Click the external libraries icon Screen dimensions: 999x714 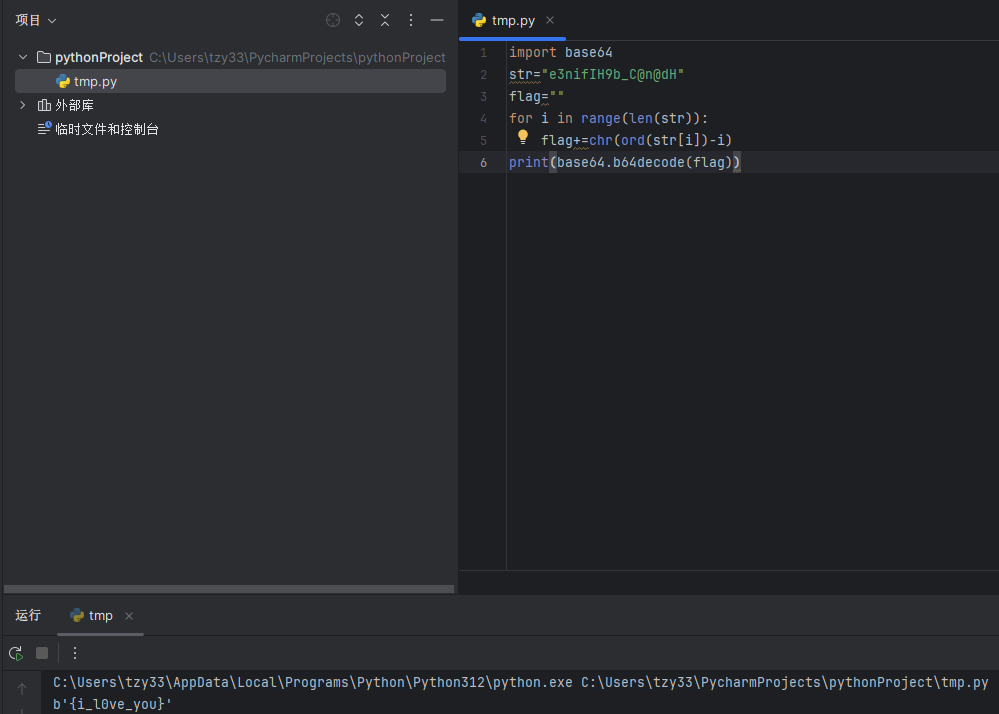pos(44,105)
